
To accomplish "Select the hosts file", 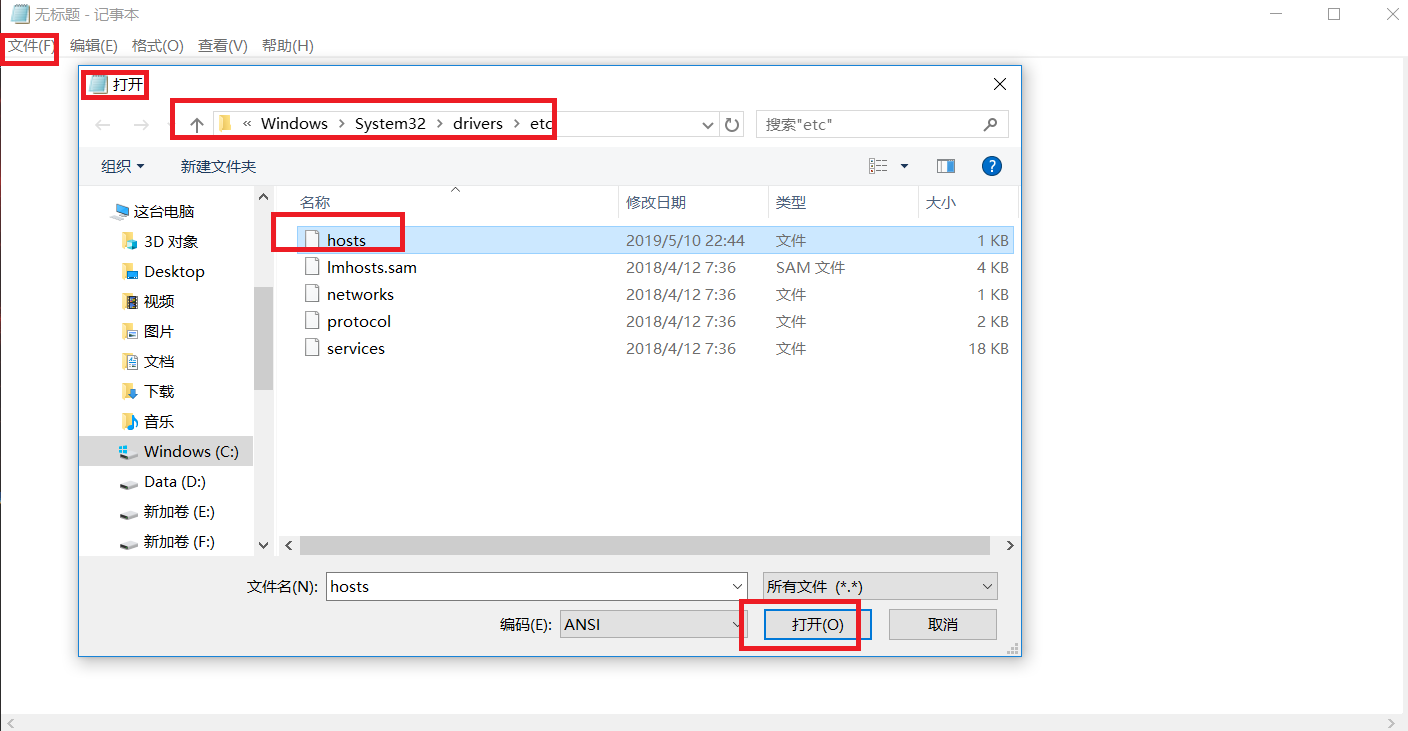I will tap(655, 240).
